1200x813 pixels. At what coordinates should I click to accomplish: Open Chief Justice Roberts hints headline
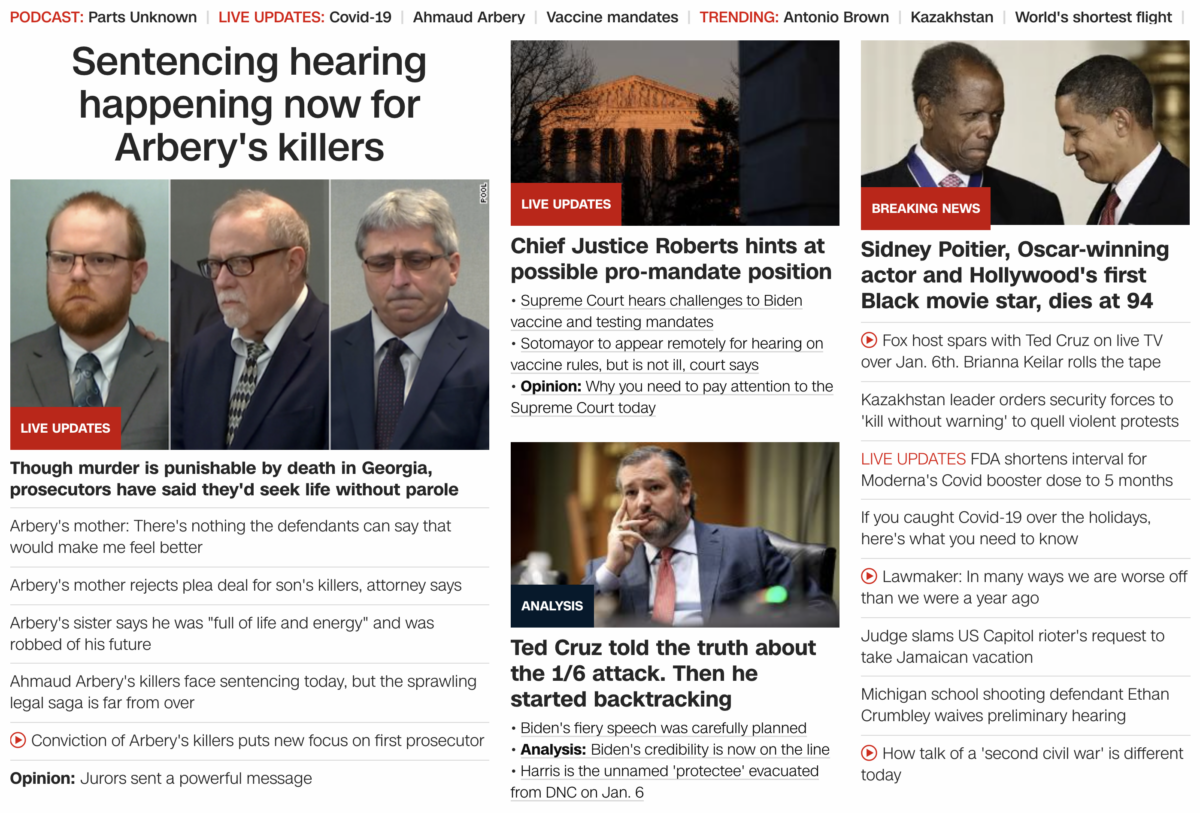click(670, 259)
